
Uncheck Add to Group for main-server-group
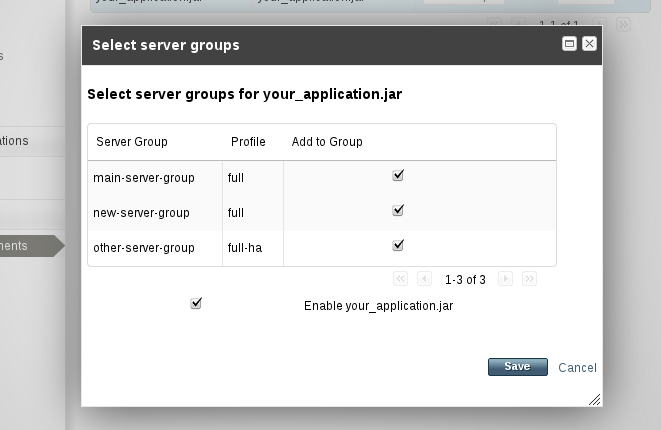pos(398,175)
